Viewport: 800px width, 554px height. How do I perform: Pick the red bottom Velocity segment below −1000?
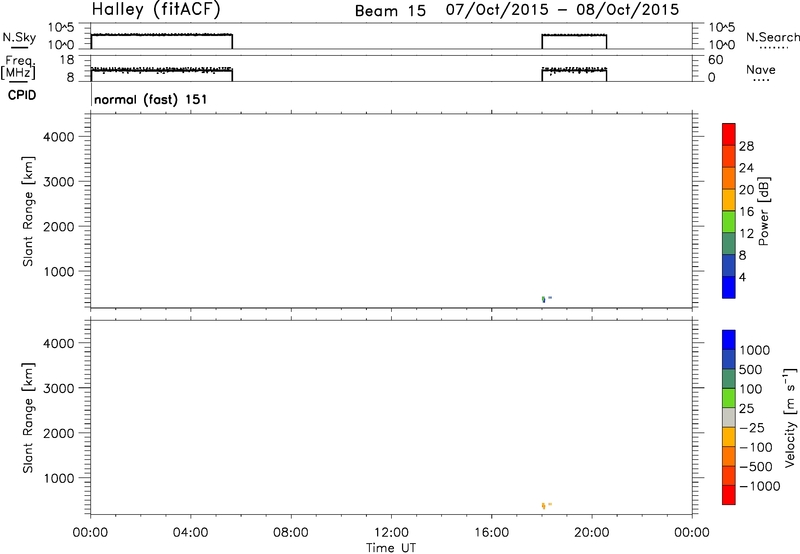pyautogui.click(x=729, y=495)
